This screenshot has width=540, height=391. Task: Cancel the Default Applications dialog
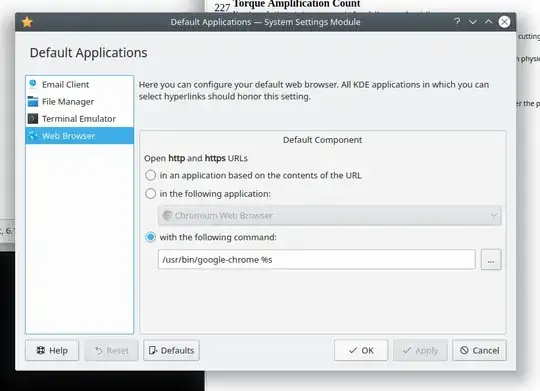[x=479, y=350]
